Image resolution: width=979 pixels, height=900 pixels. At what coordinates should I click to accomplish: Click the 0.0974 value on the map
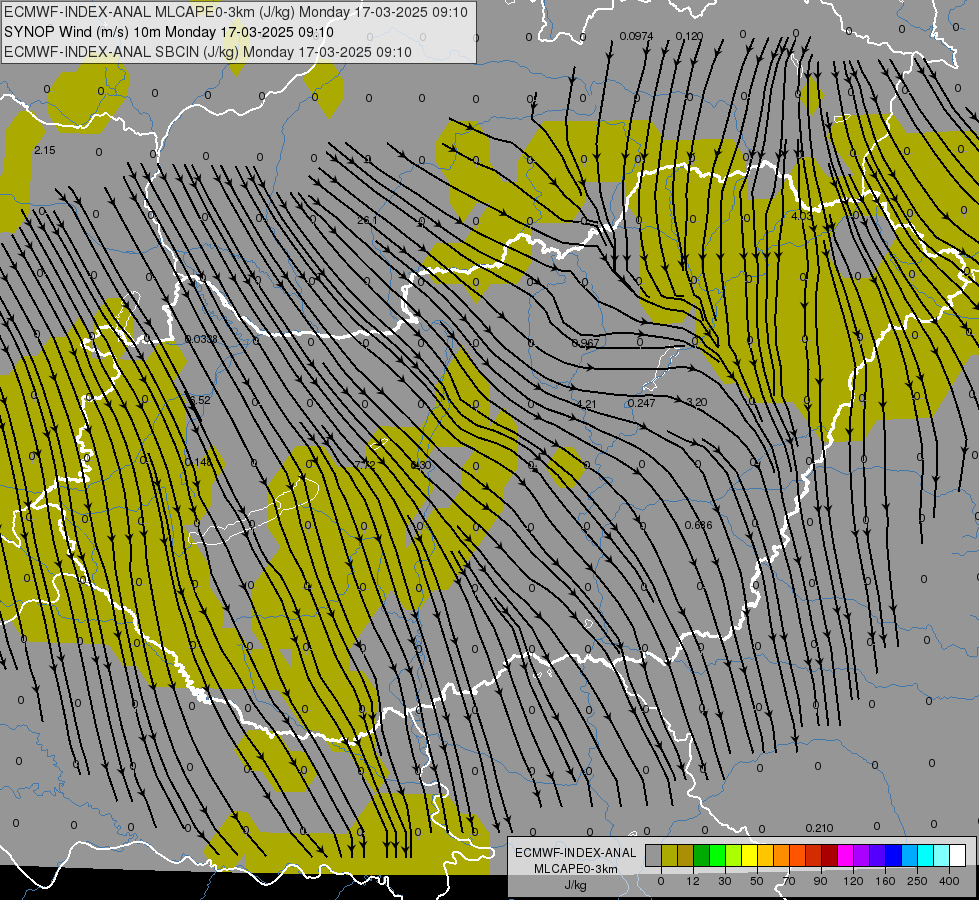(x=636, y=36)
